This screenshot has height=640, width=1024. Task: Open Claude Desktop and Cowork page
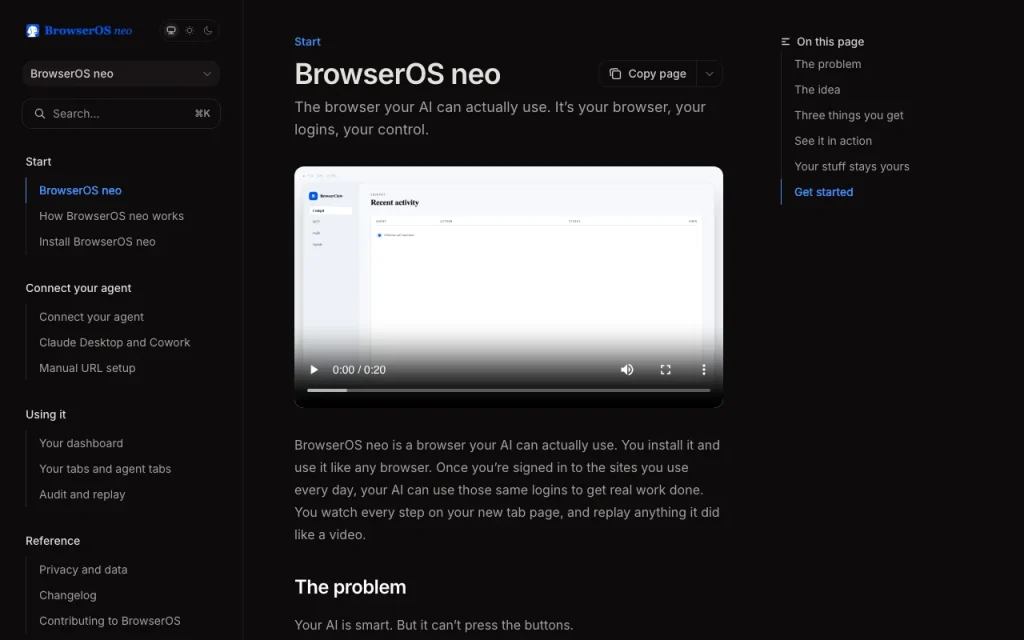point(115,342)
